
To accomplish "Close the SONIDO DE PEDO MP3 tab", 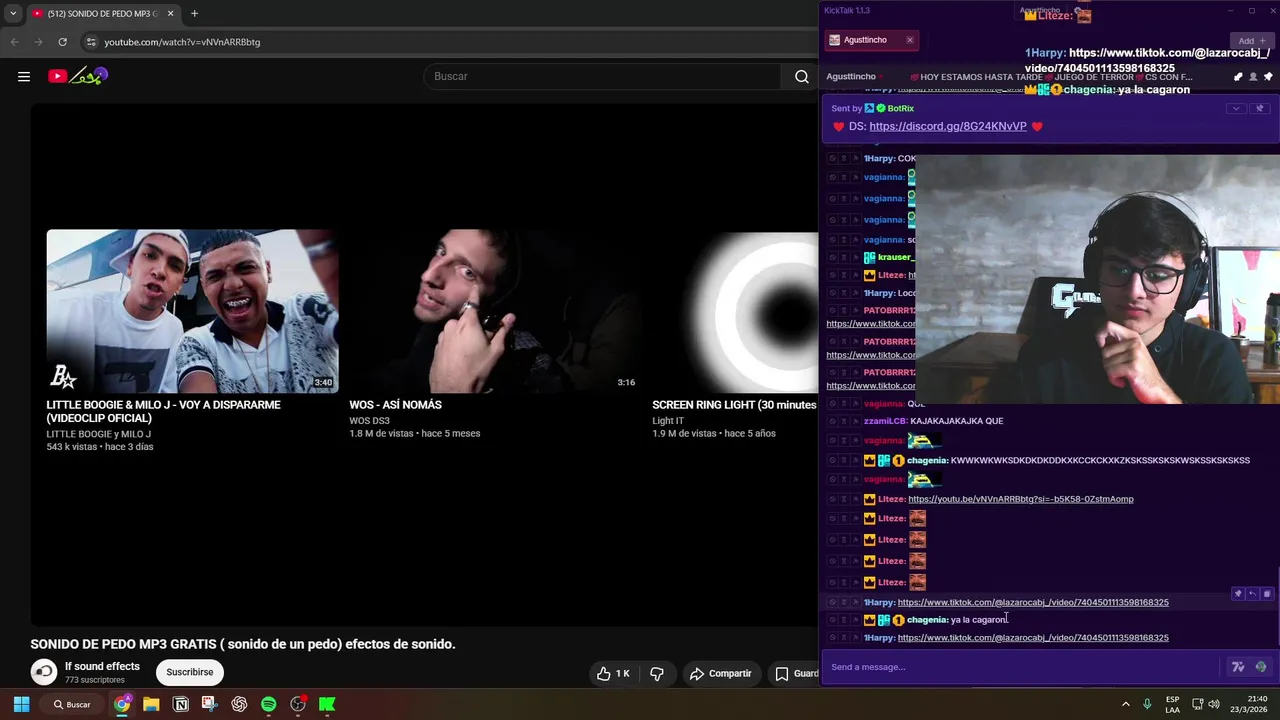I will pos(170,13).
